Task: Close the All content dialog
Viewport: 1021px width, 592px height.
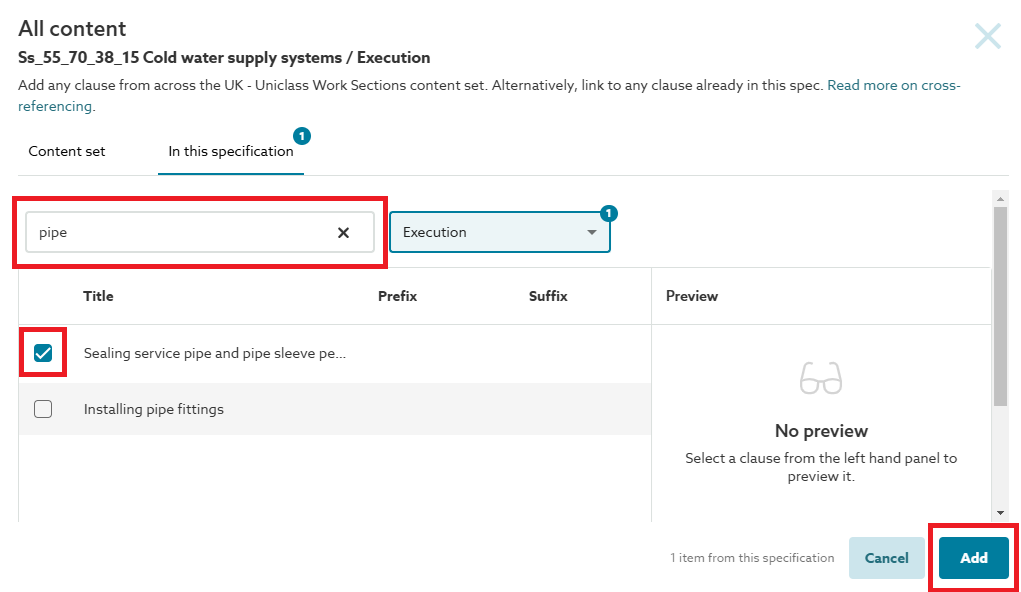Action: [987, 37]
